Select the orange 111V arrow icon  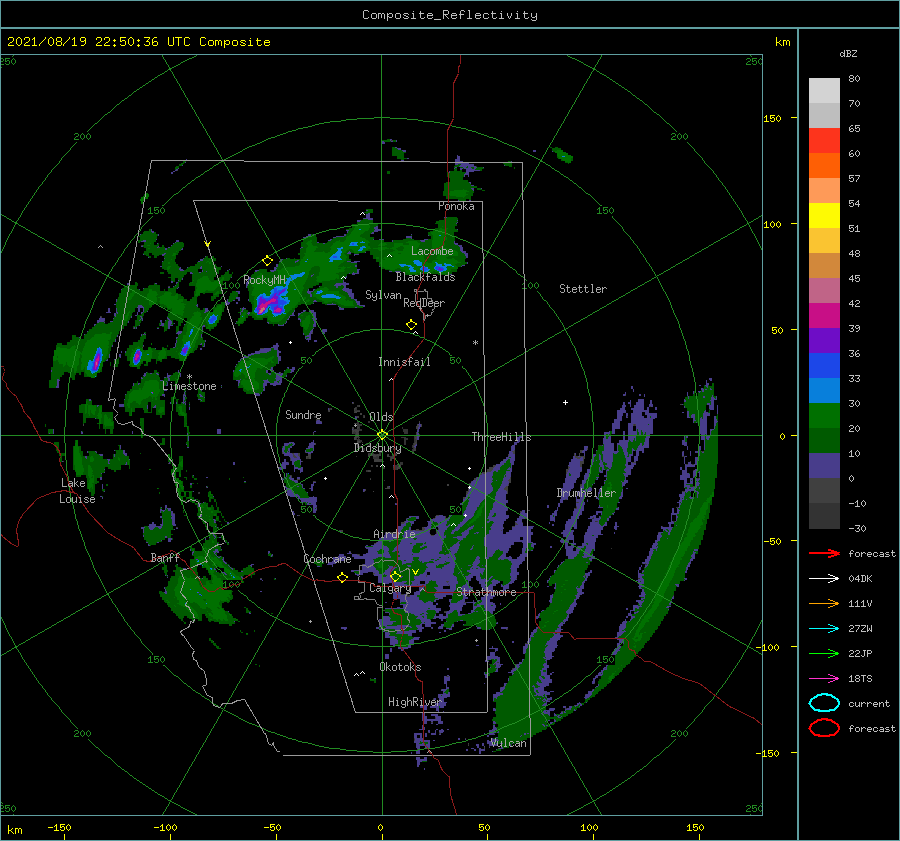pyautogui.click(x=824, y=603)
